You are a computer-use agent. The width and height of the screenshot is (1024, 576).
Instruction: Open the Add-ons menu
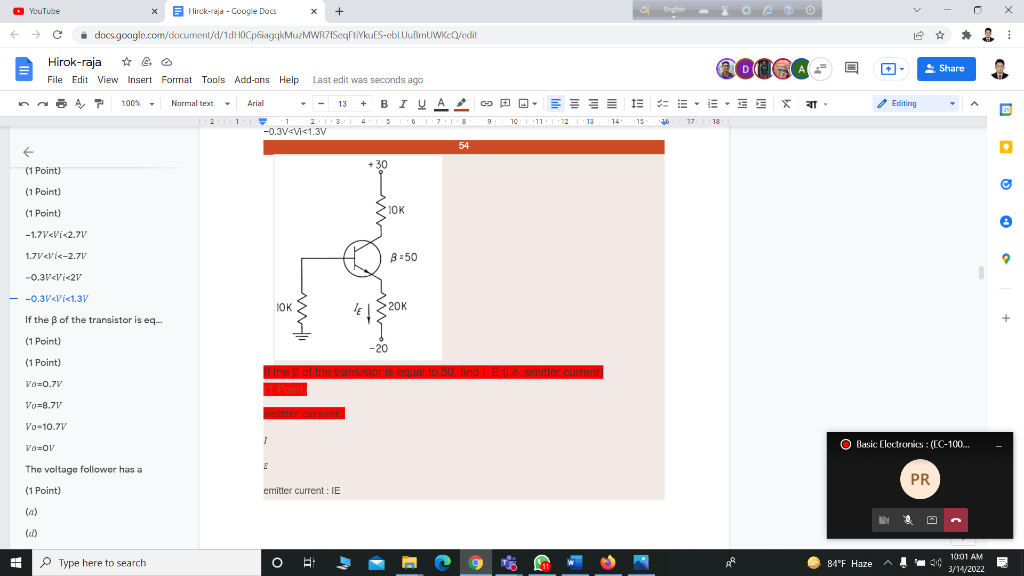(x=254, y=80)
